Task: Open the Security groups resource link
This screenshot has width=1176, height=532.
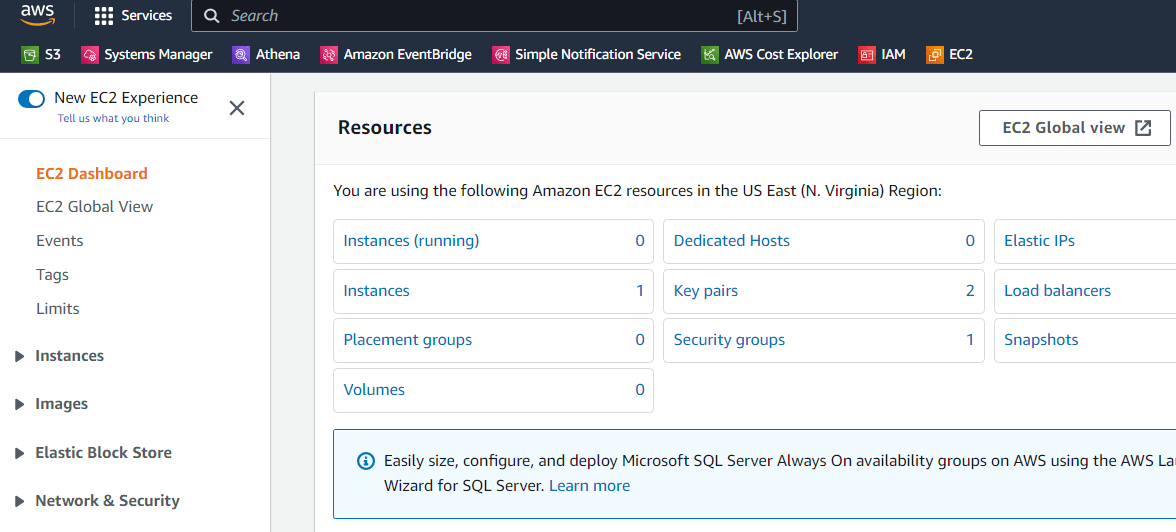Action: tap(729, 340)
